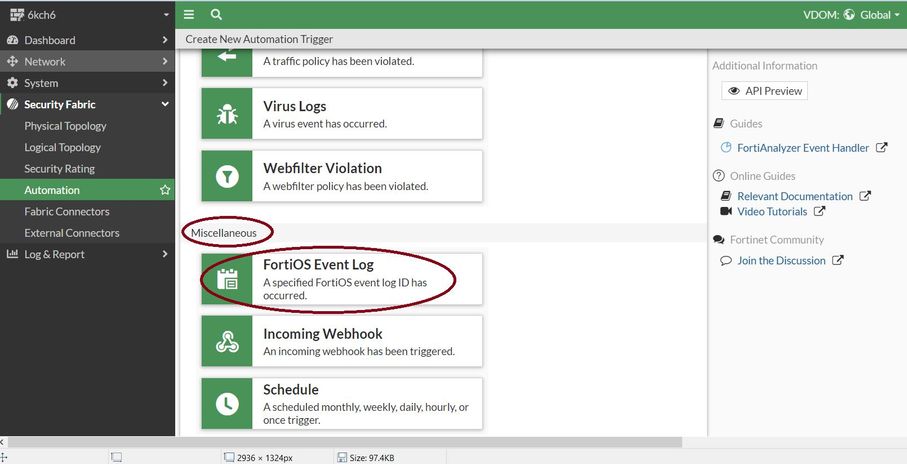
Task: Choose the FortiOS Event Log trigger
Action: coord(342,279)
